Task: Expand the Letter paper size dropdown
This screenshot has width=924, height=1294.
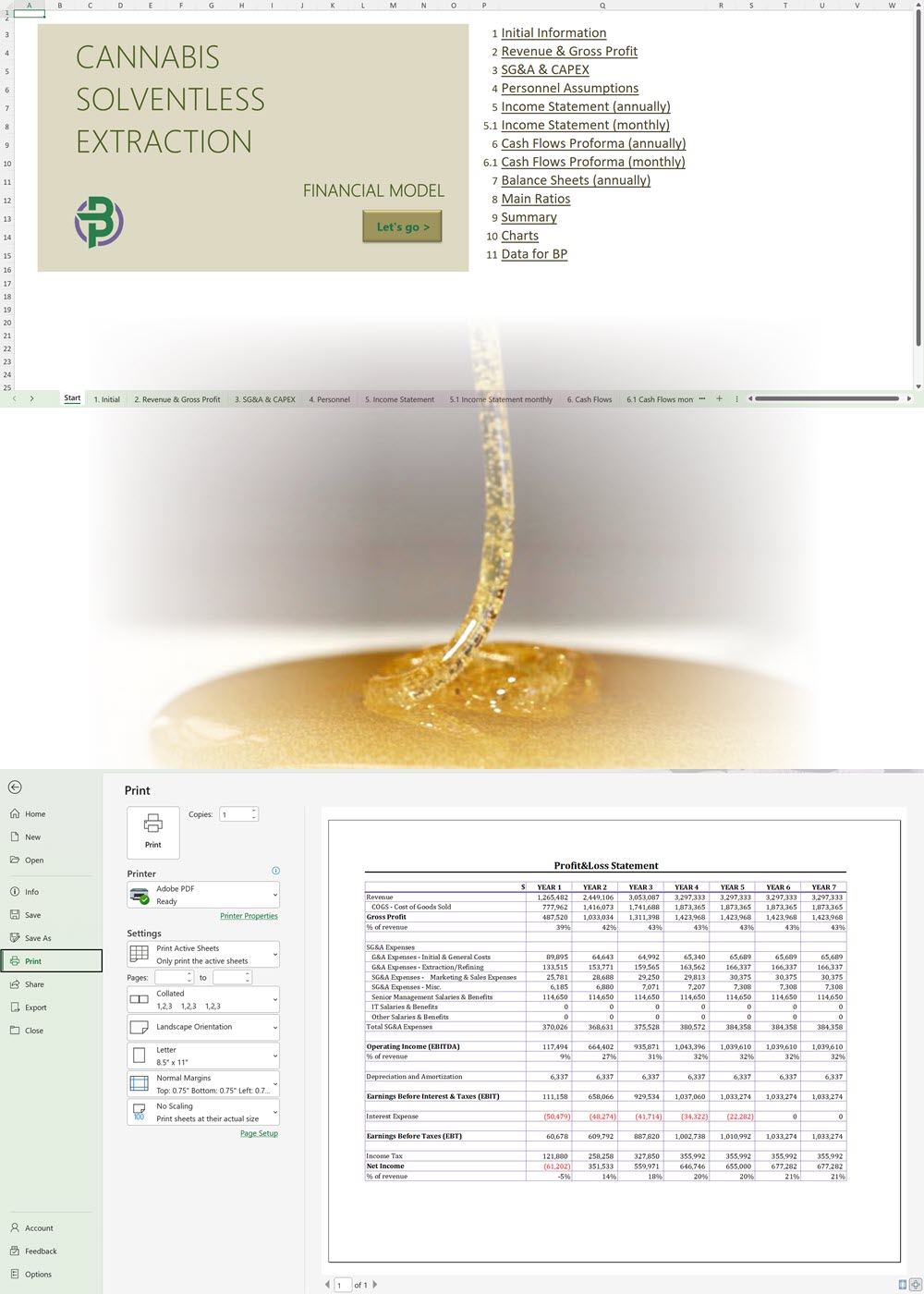Action: (x=203, y=1056)
